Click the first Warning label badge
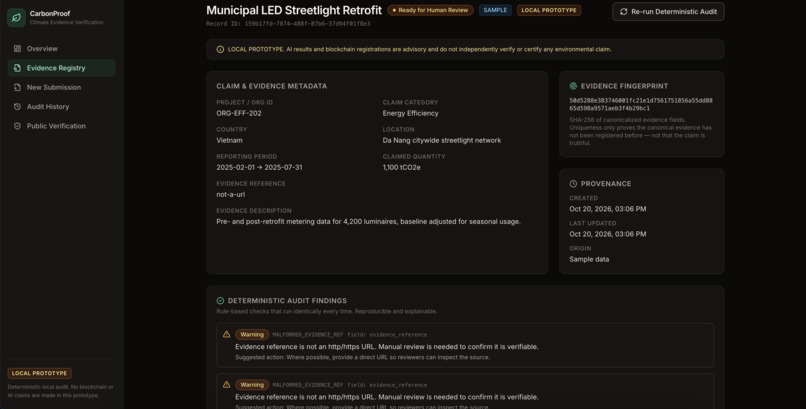This screenshot has width=806, height=409. pyautogui.click(x=252, y=334)
